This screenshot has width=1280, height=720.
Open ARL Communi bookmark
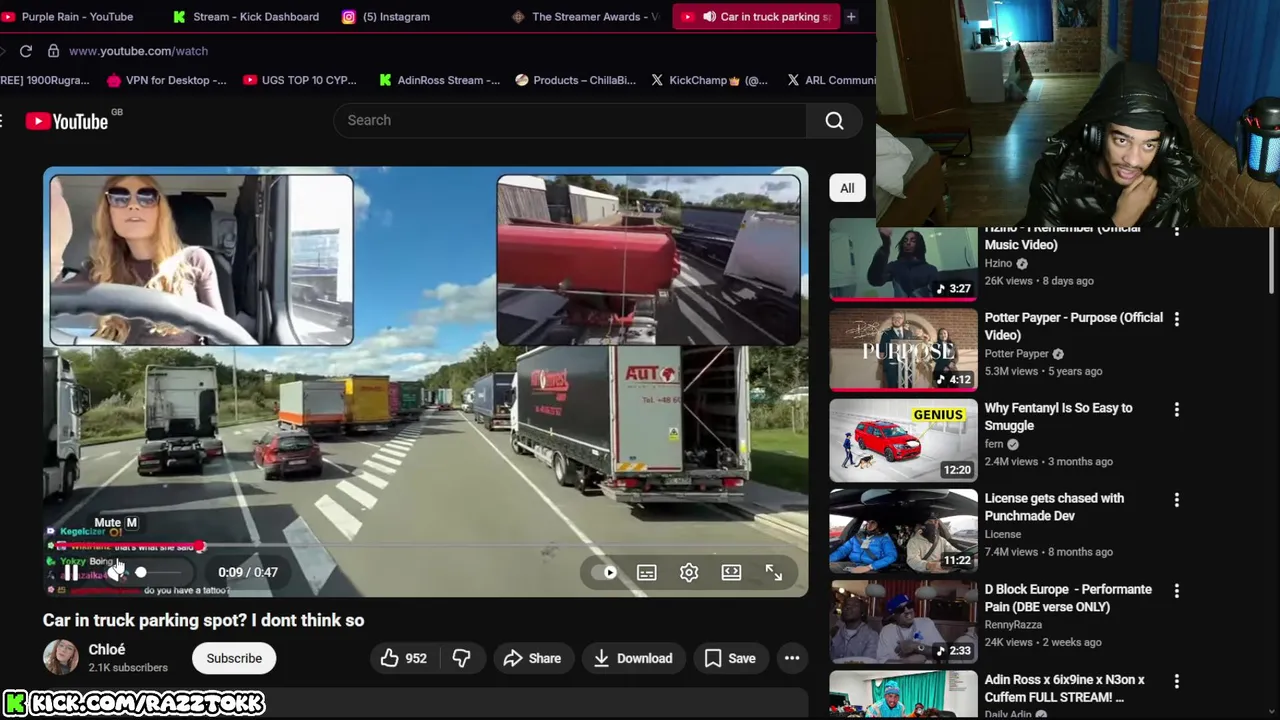pyautogui.click(x=831, y=80)
